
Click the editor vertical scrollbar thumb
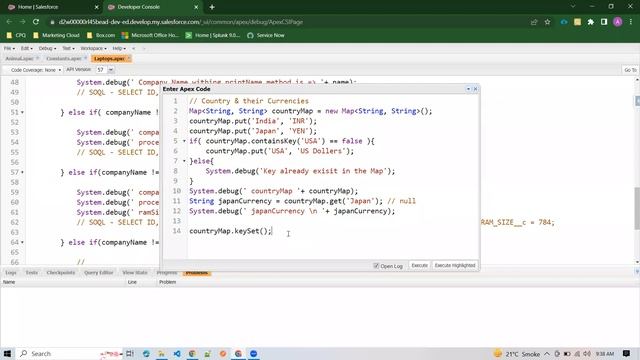click(637, 208)
